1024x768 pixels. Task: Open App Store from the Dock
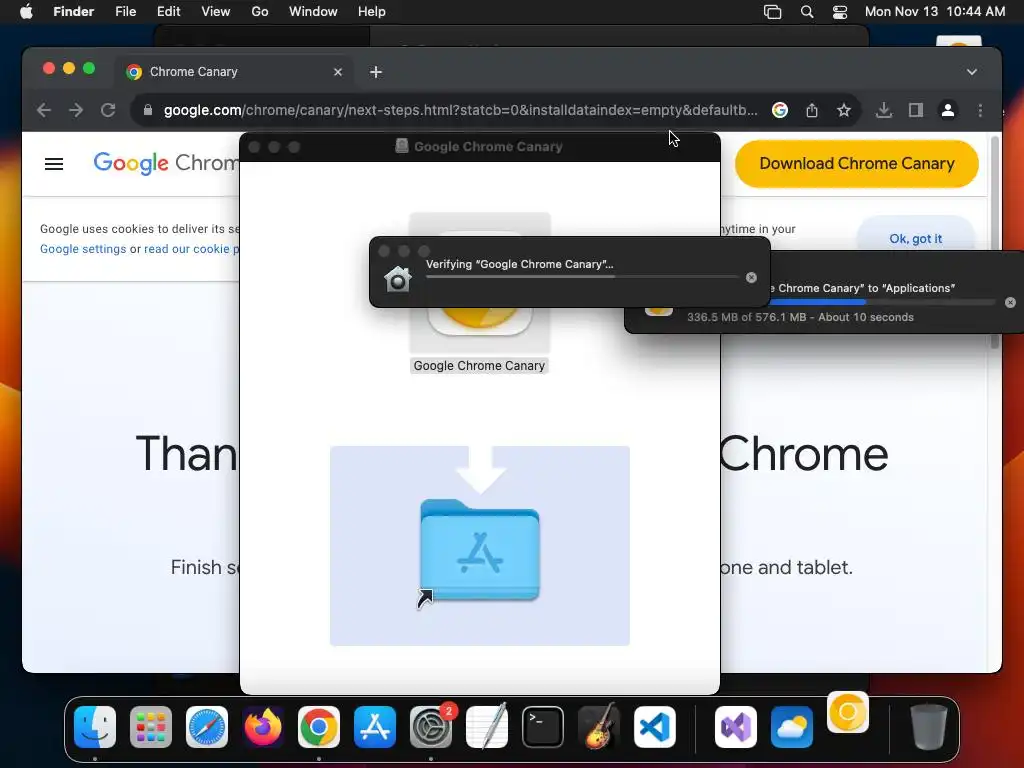coord(375,727)
